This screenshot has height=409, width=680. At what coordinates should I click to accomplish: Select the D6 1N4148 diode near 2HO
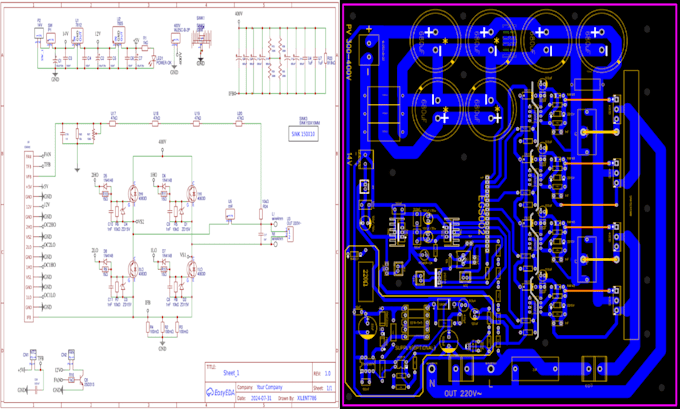(x=105, y=187)
